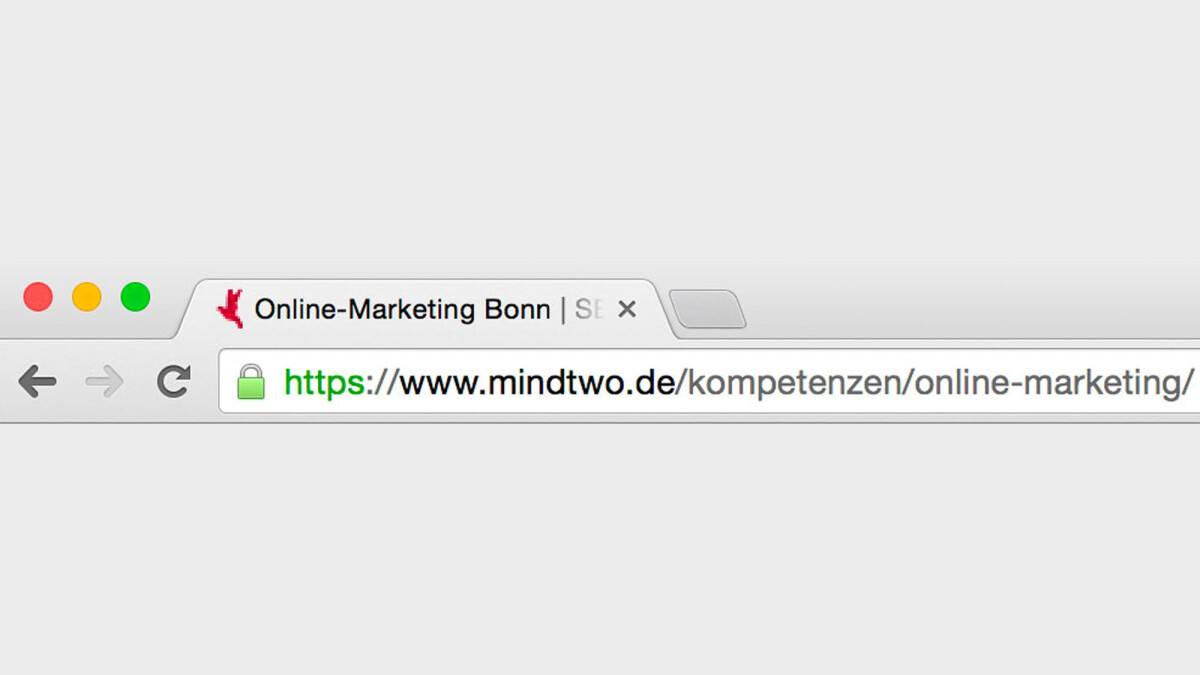Maximize the window with the green button
This screenshot has width=1200, height=675.
coord(135,297)
